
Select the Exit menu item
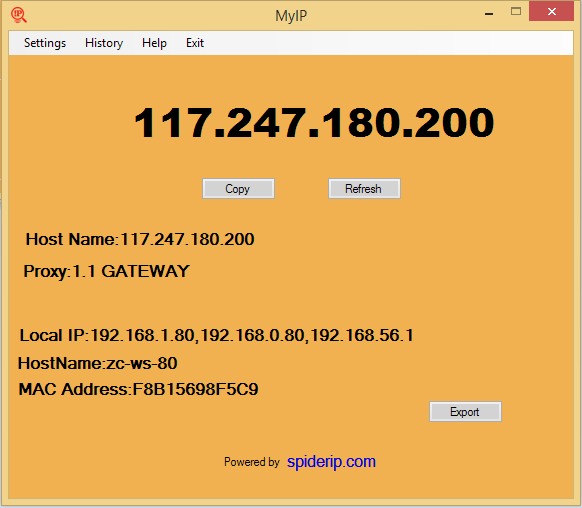(195, 43)
